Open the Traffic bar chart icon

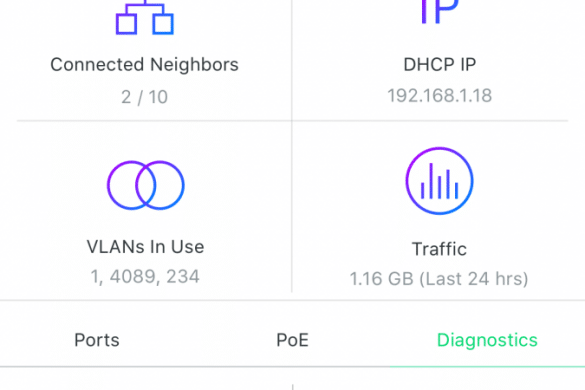(x=439, y=181)
